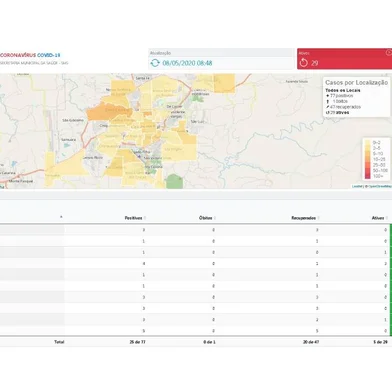392x392 pixels.
Task: Click the 'São Giácomo' map label
Action: [73, 120]
